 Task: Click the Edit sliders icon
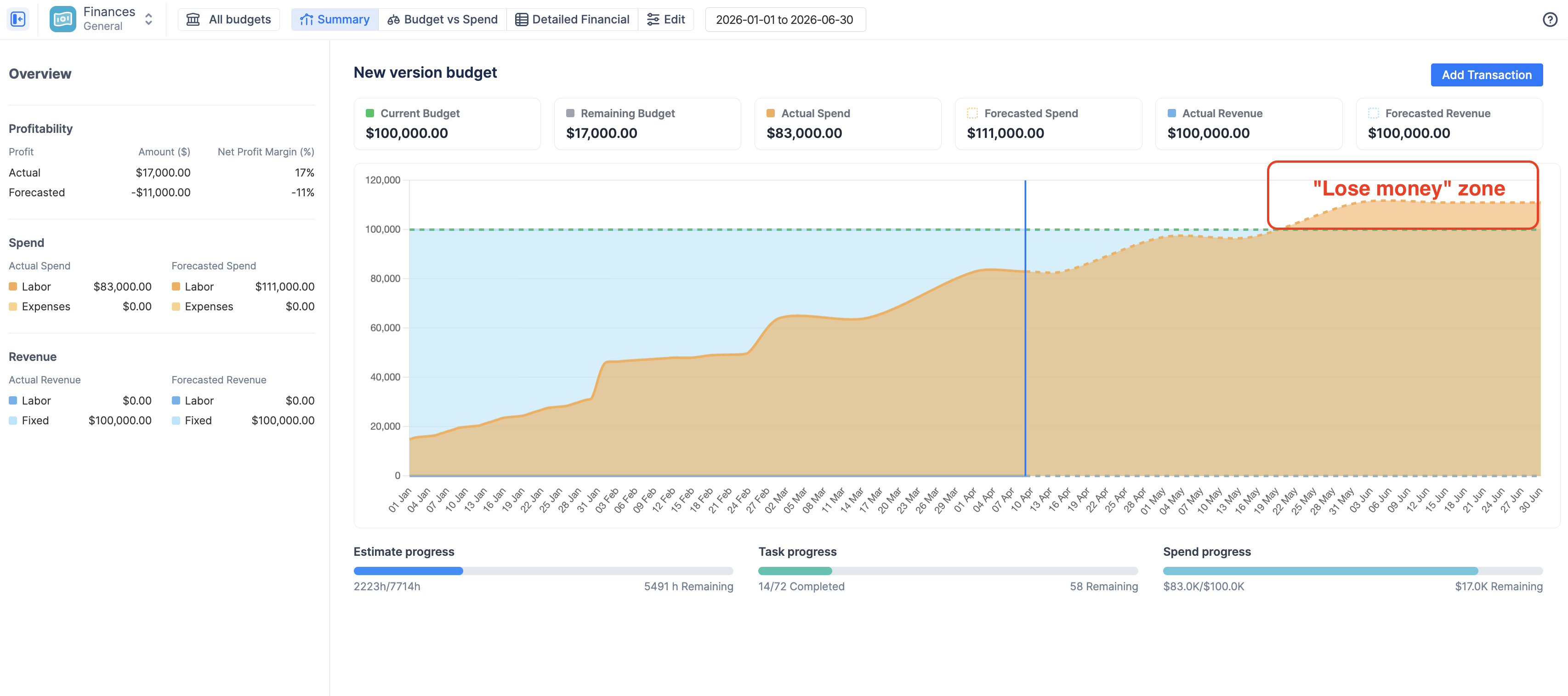coord(653,19)
